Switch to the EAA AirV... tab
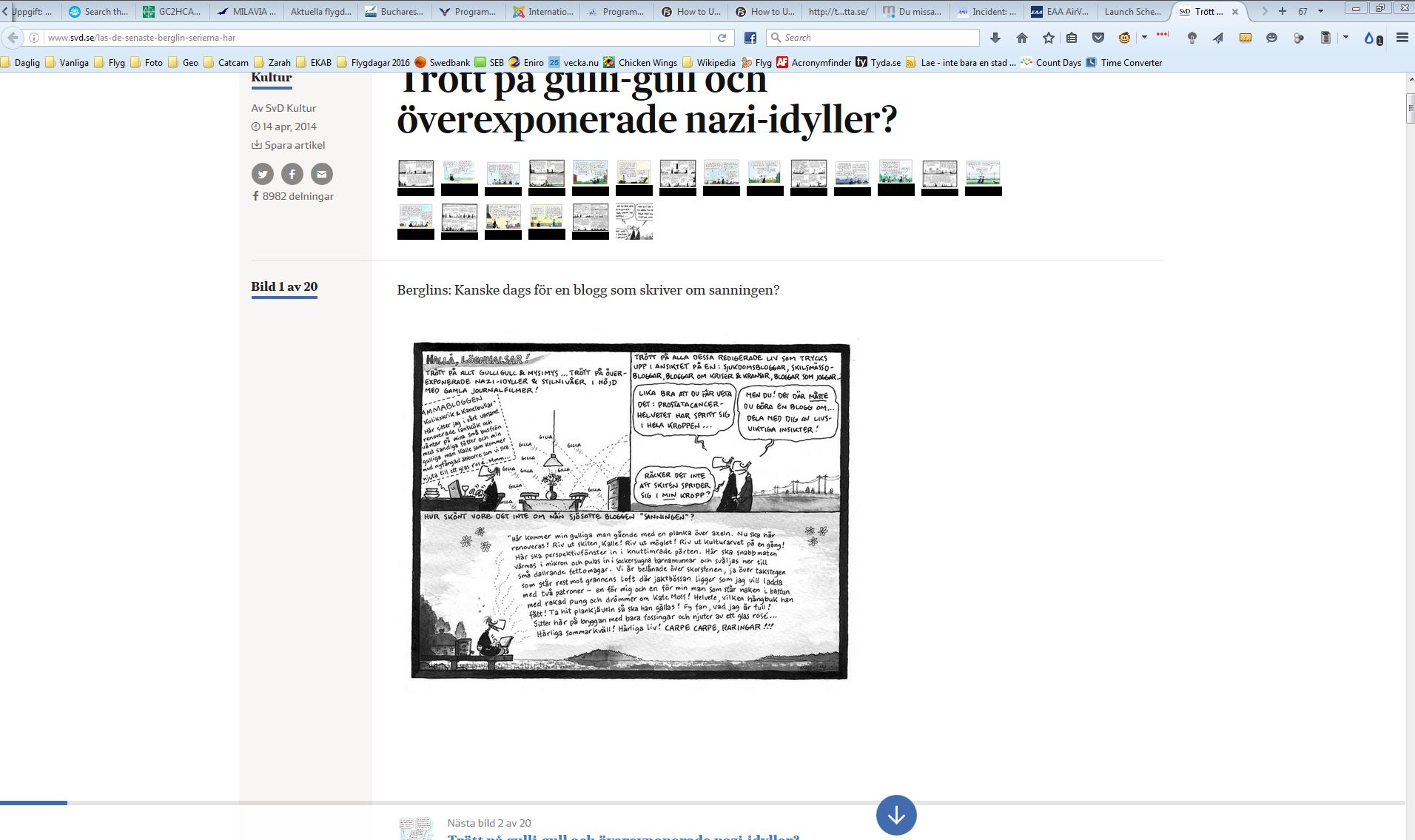This screenshot has width=1415, height=840. (1061, 11)
